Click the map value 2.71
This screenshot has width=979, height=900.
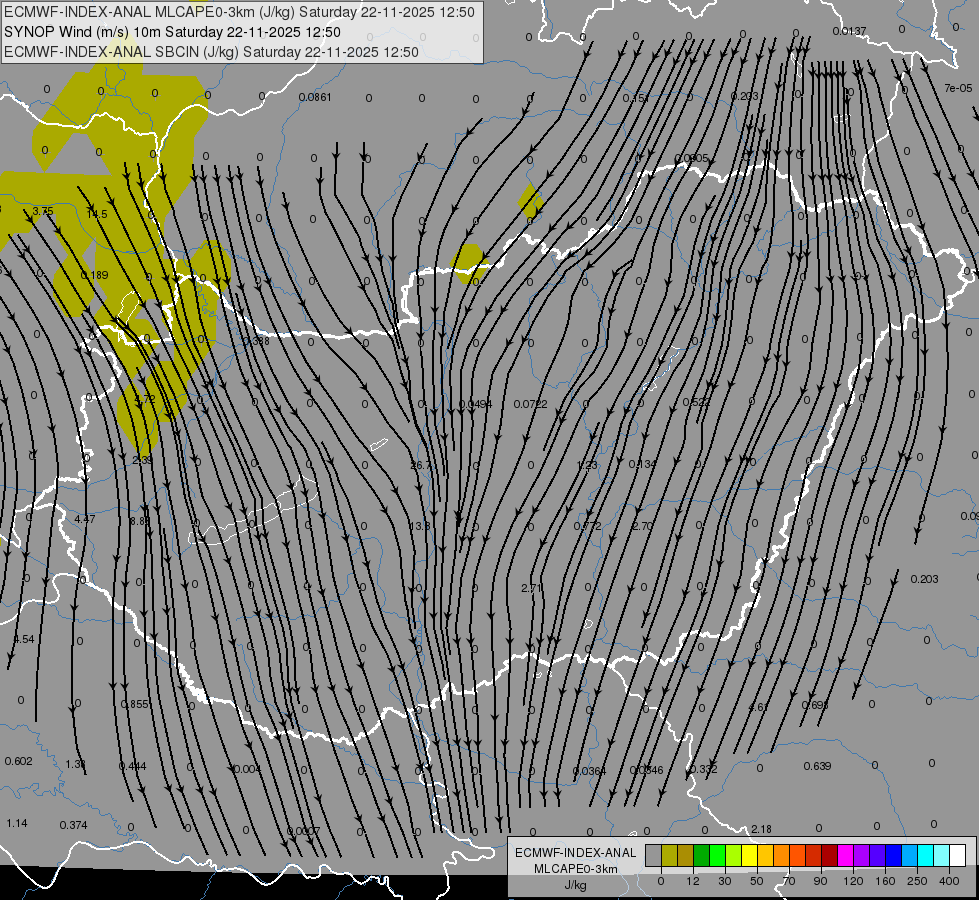point(531,588)
